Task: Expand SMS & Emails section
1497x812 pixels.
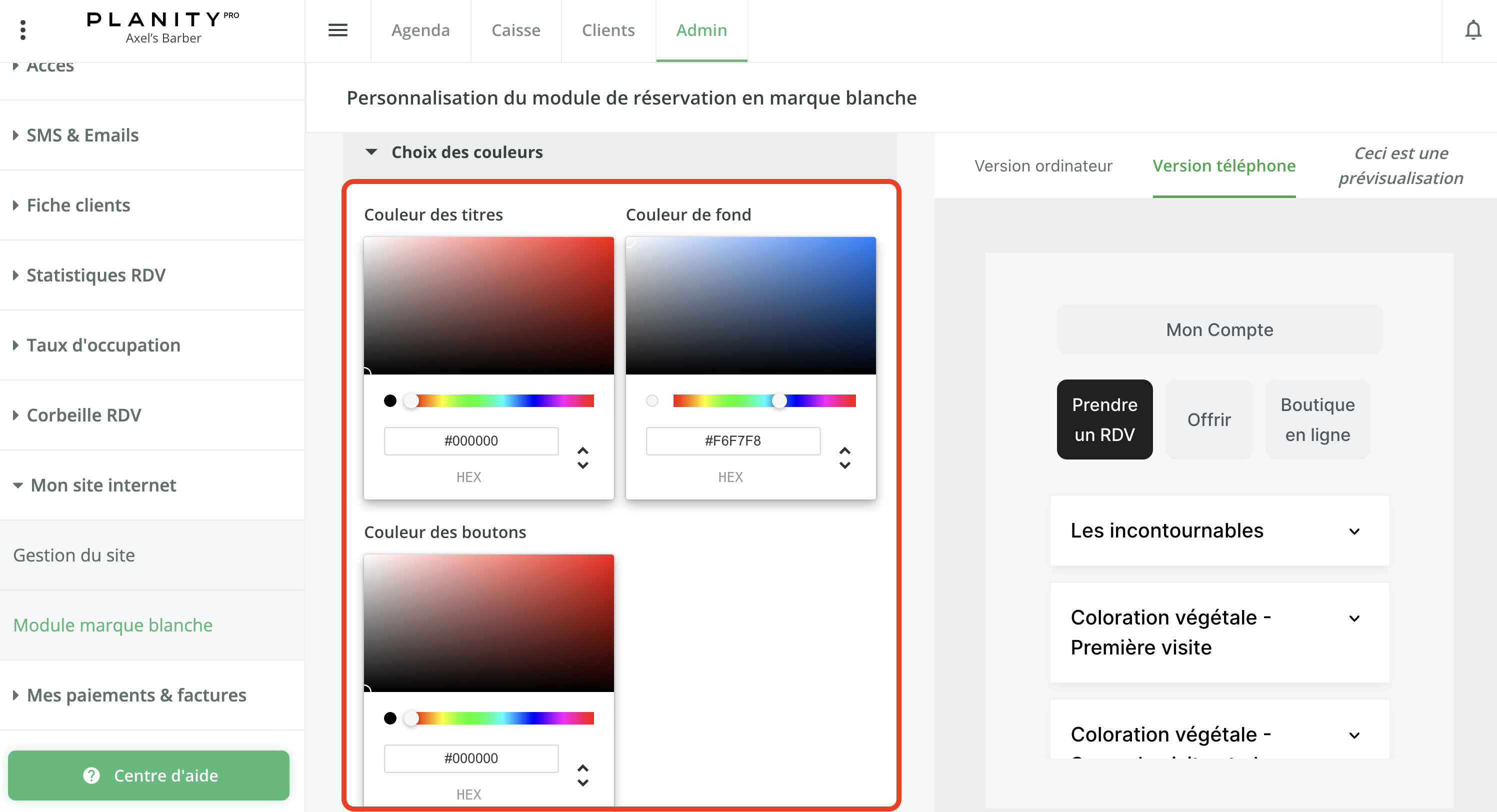Action: (82, 135)
